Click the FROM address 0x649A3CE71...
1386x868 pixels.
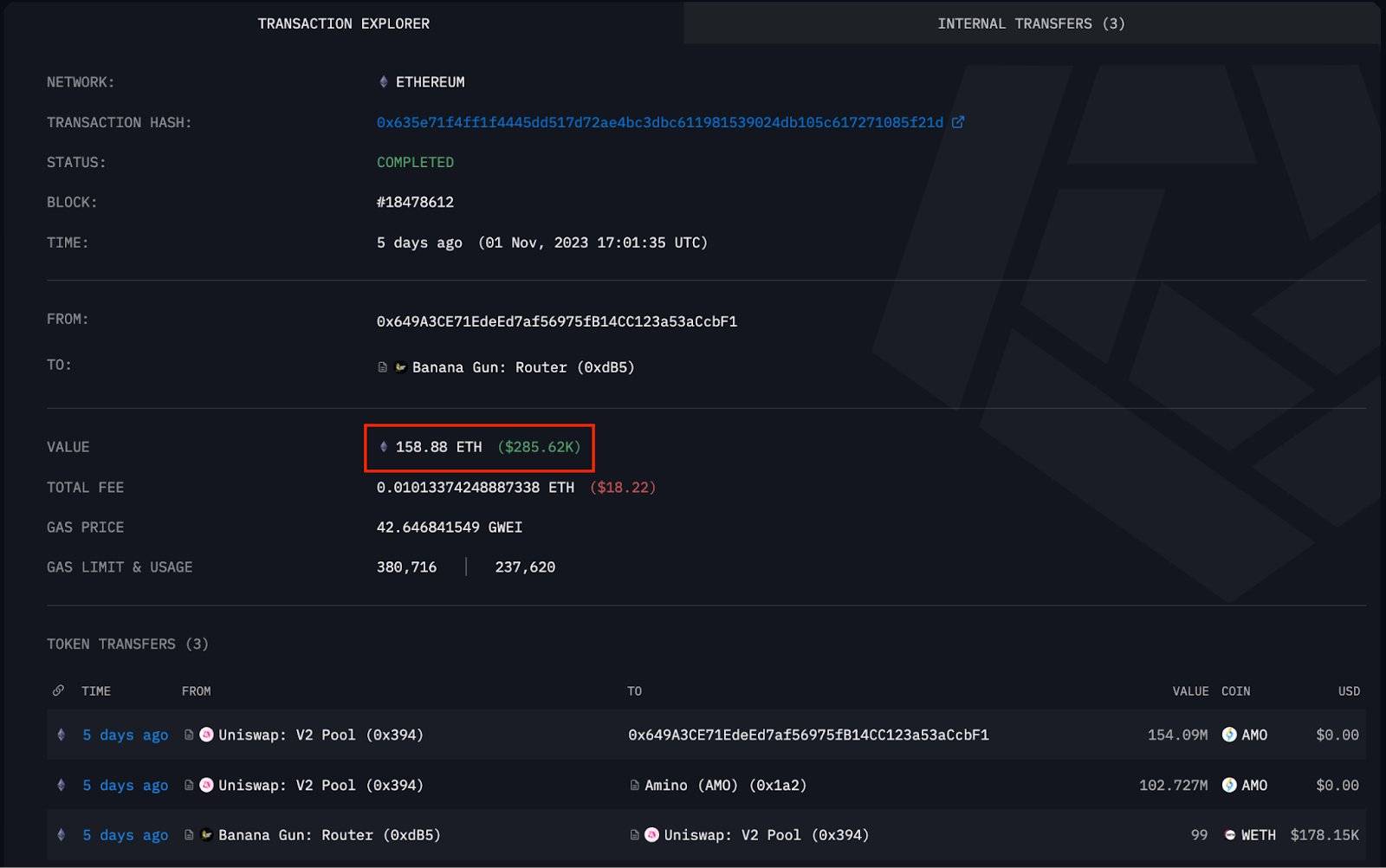[556, 321]
